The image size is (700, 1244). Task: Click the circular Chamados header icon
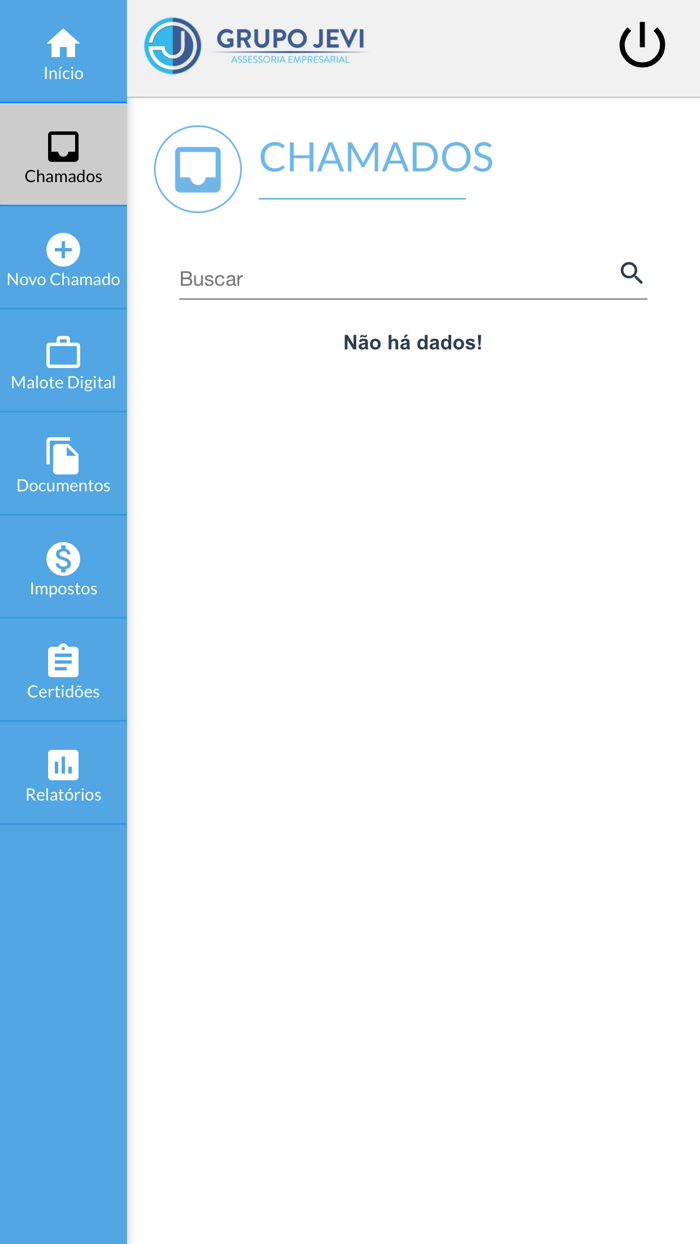click(x=198, y=169)
